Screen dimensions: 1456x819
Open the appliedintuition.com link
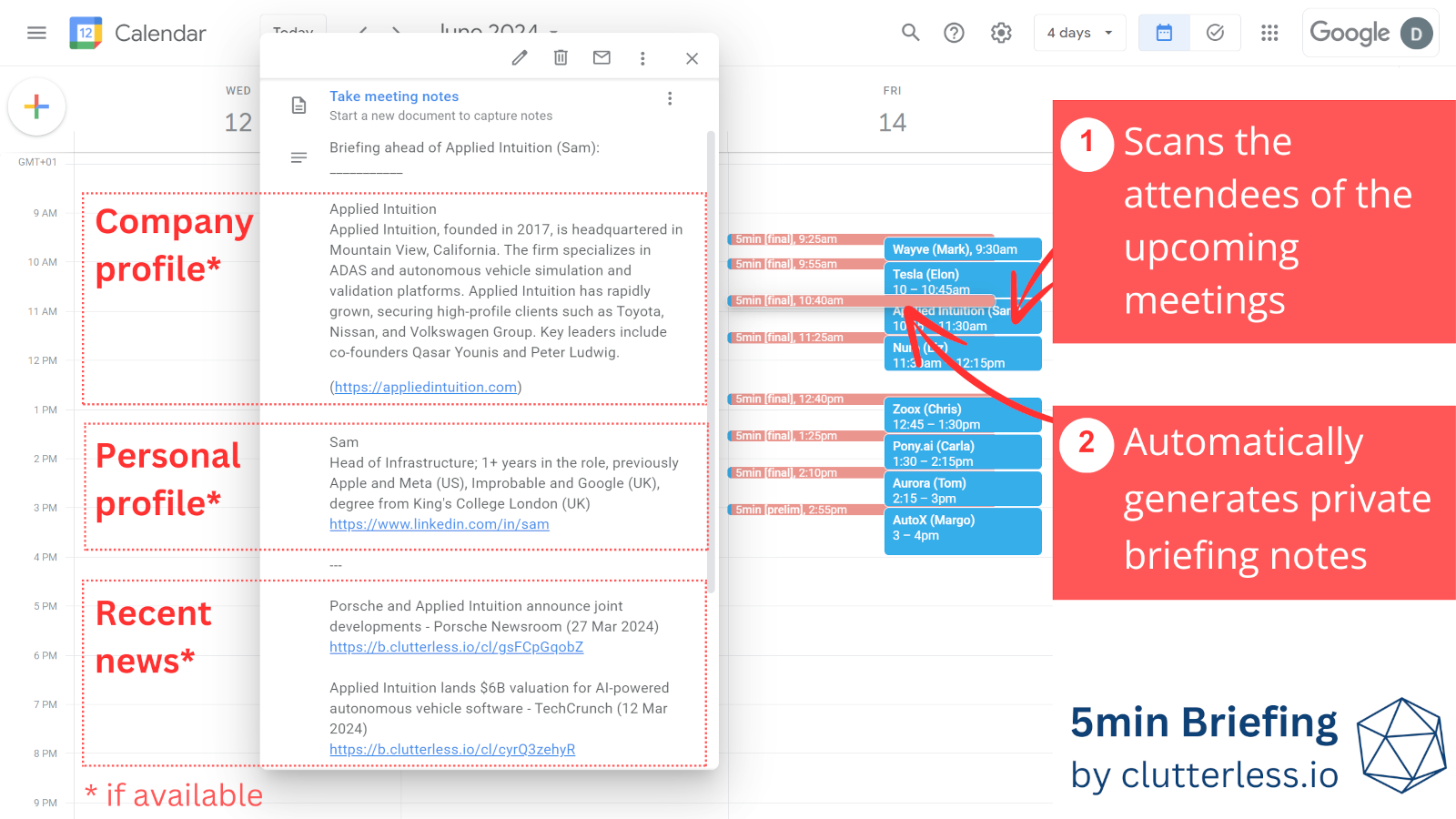pos(426,387)
